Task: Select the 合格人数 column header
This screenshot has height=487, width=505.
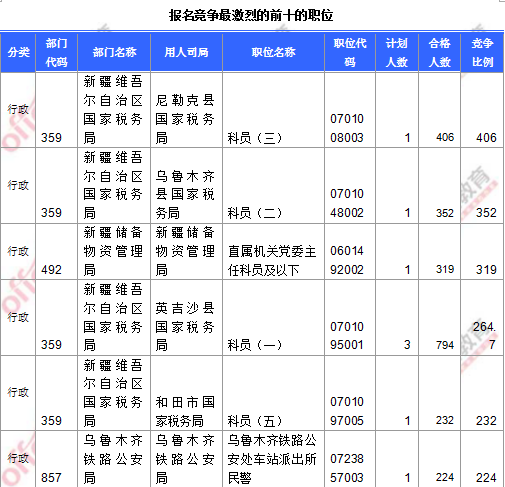Action: 439,52
